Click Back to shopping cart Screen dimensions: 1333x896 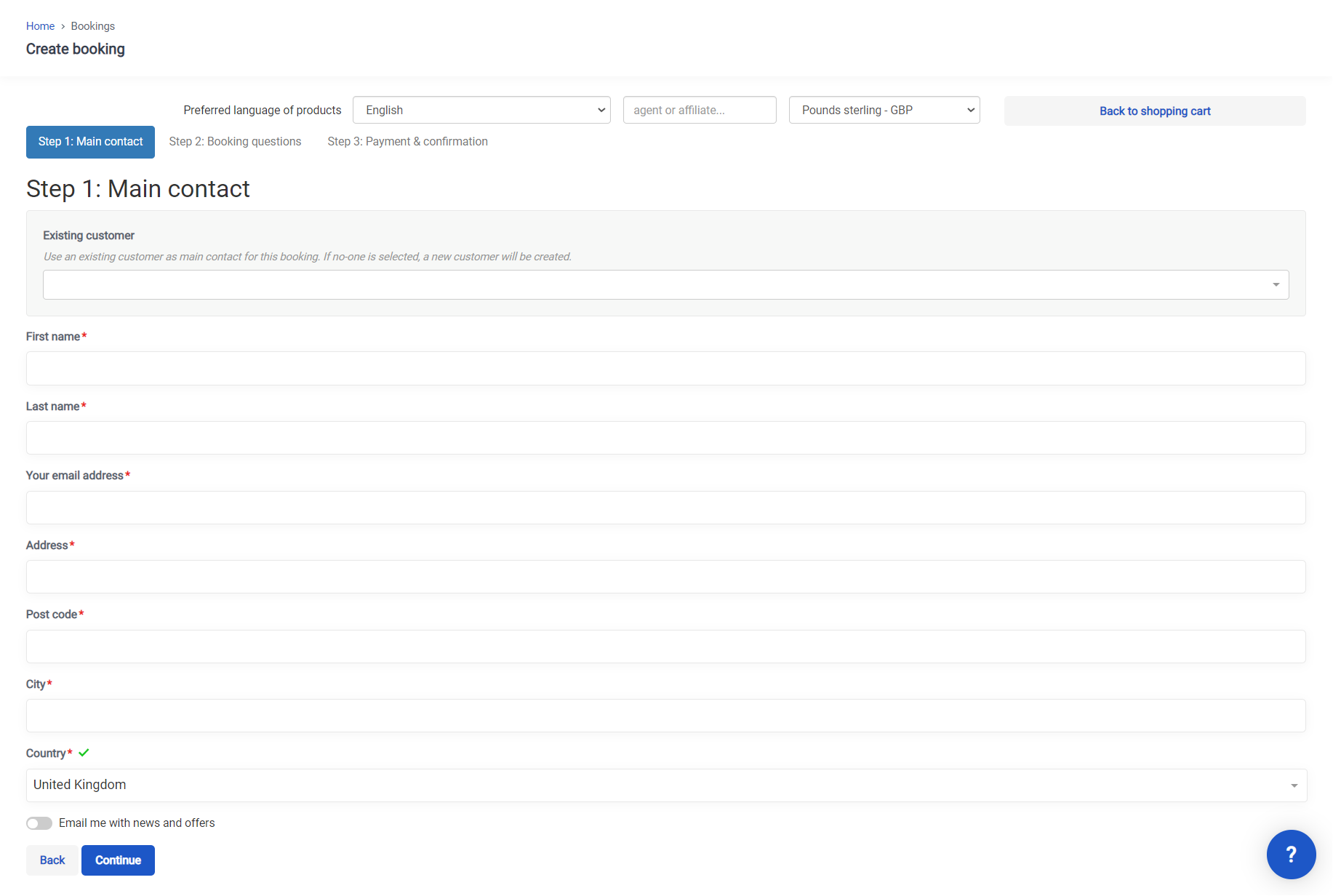[1154, 111]
